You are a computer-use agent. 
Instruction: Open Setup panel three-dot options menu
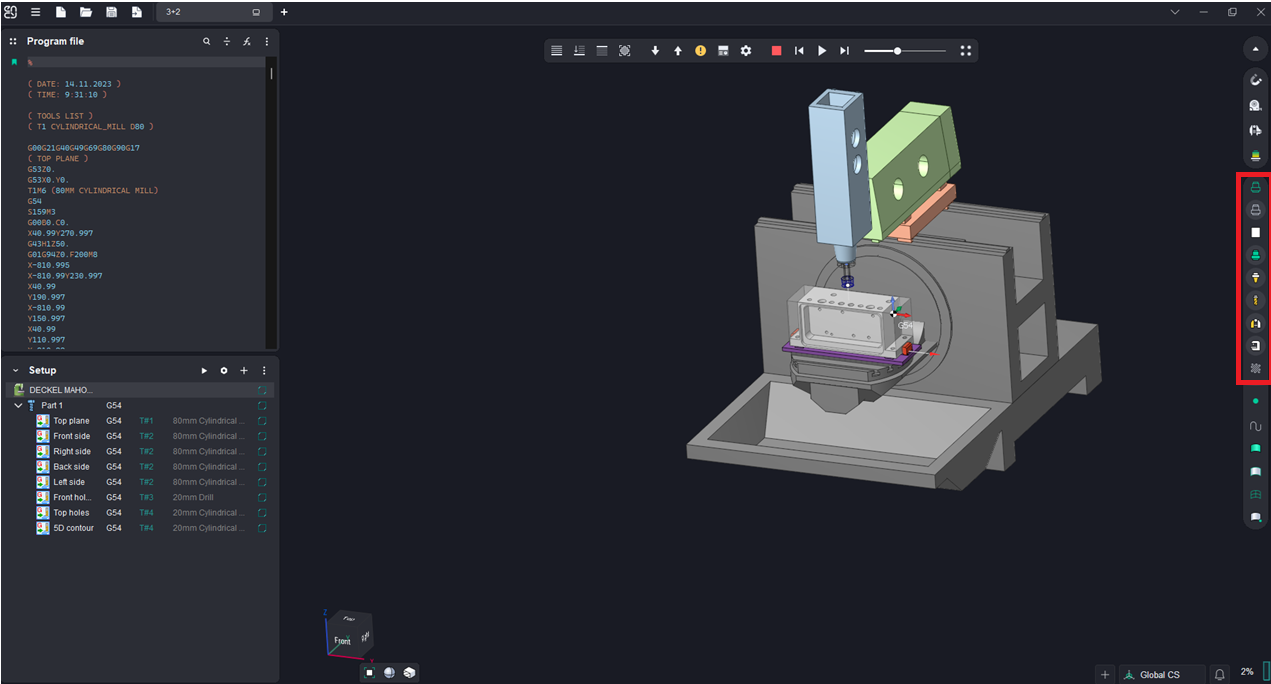point(264,371)
